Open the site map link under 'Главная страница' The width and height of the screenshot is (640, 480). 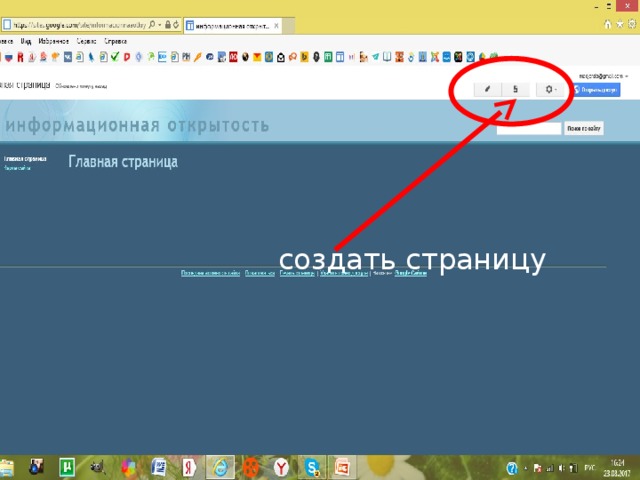tap(18, 168)
